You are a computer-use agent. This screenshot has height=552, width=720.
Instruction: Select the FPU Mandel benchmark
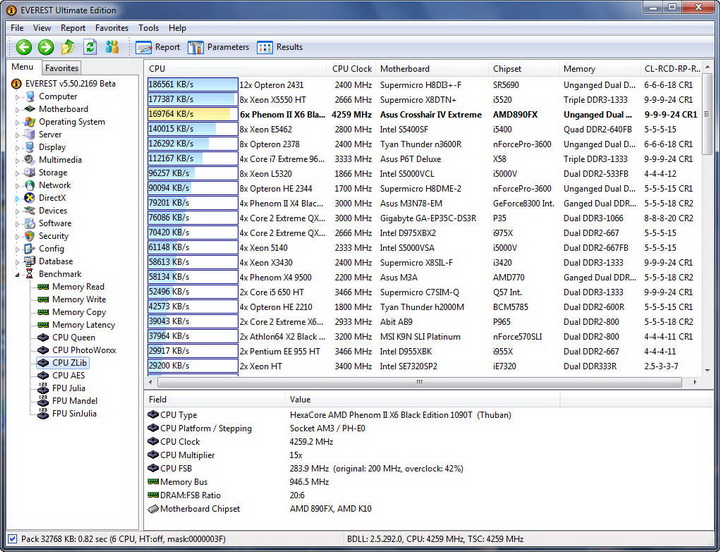click(75, 401)
